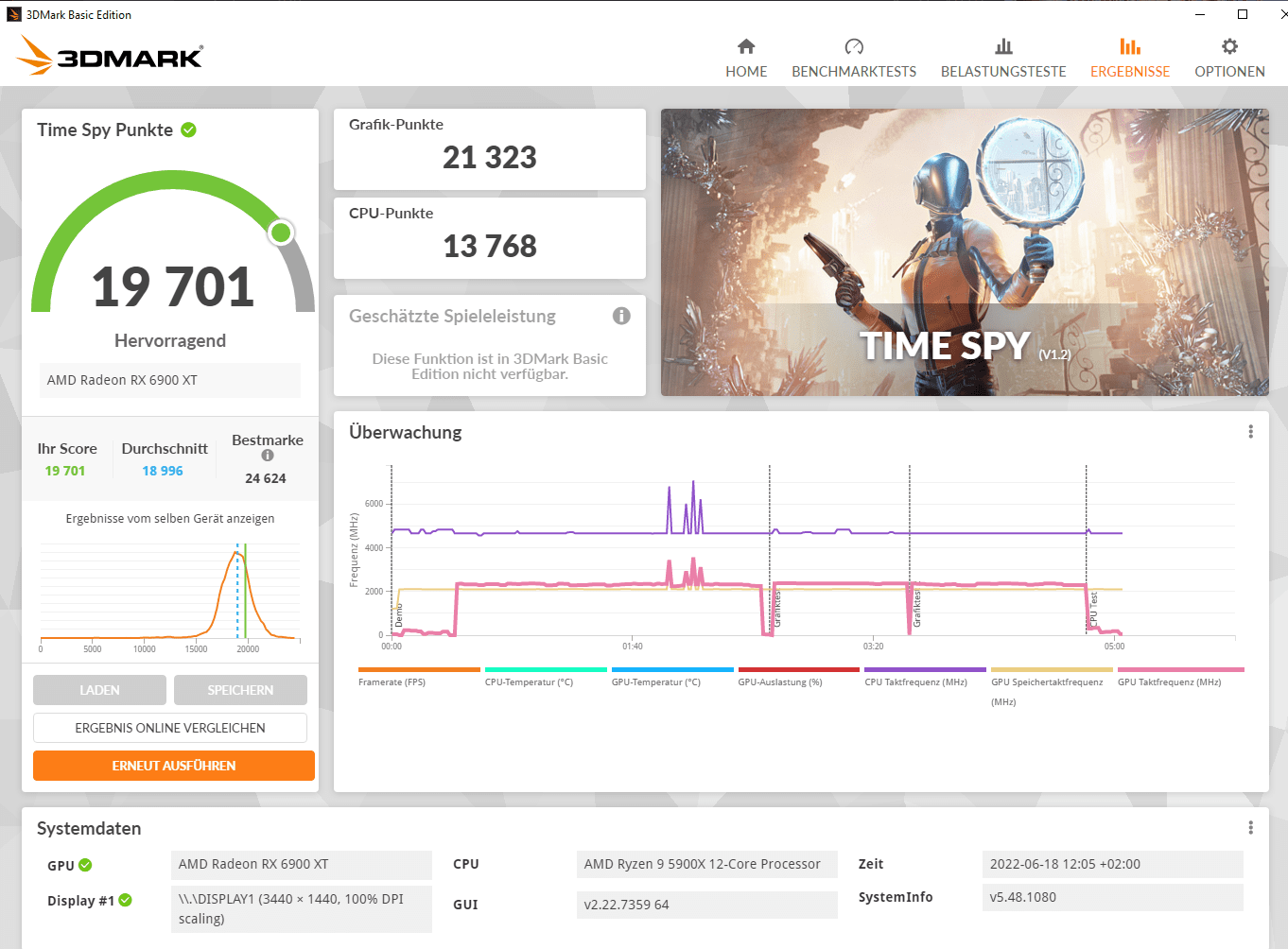Click CPU Test marker in monitoring chart

click(x=1093, y=610)
